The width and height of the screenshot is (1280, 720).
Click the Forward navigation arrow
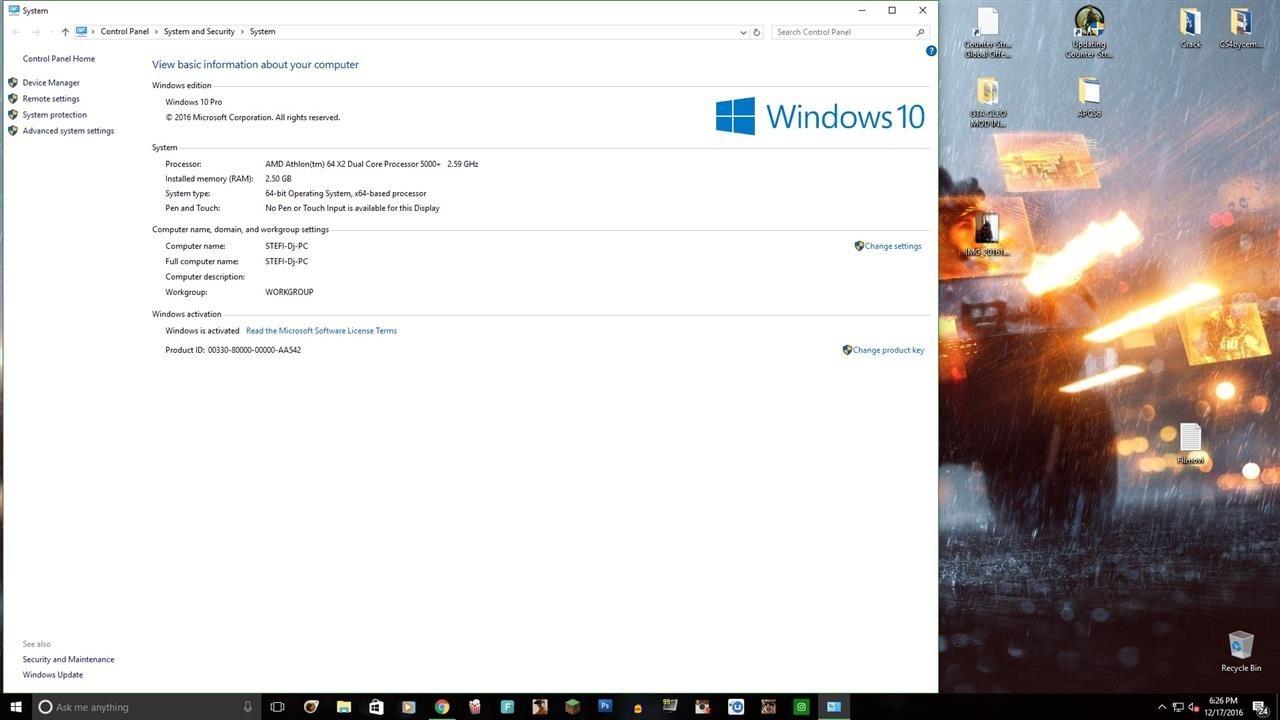coord(36,32)
